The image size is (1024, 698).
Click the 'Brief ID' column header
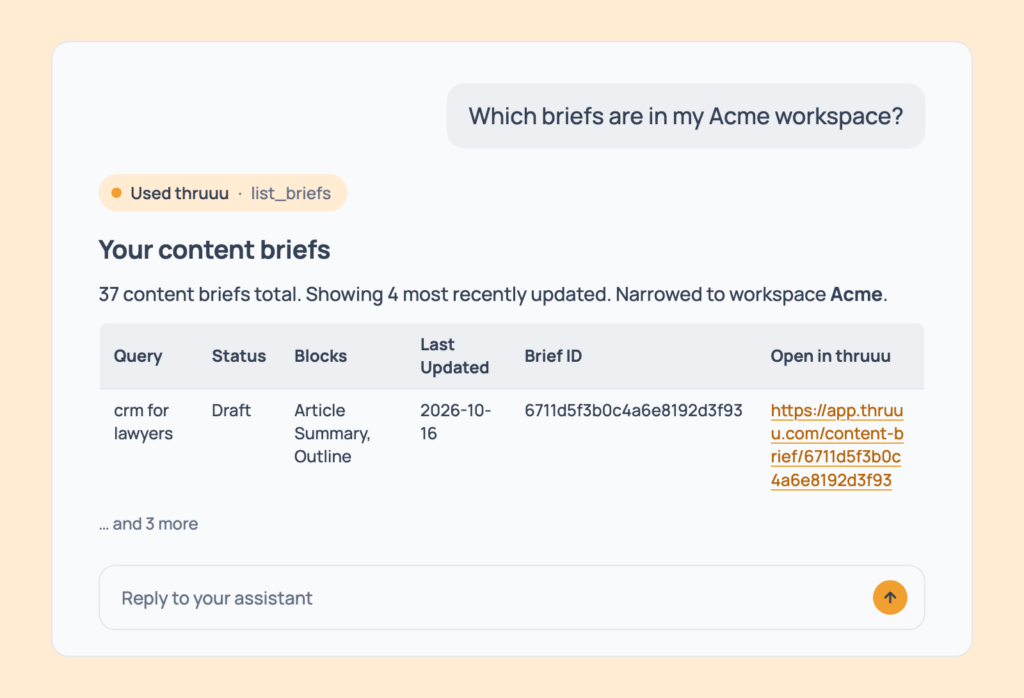[552, 356]
